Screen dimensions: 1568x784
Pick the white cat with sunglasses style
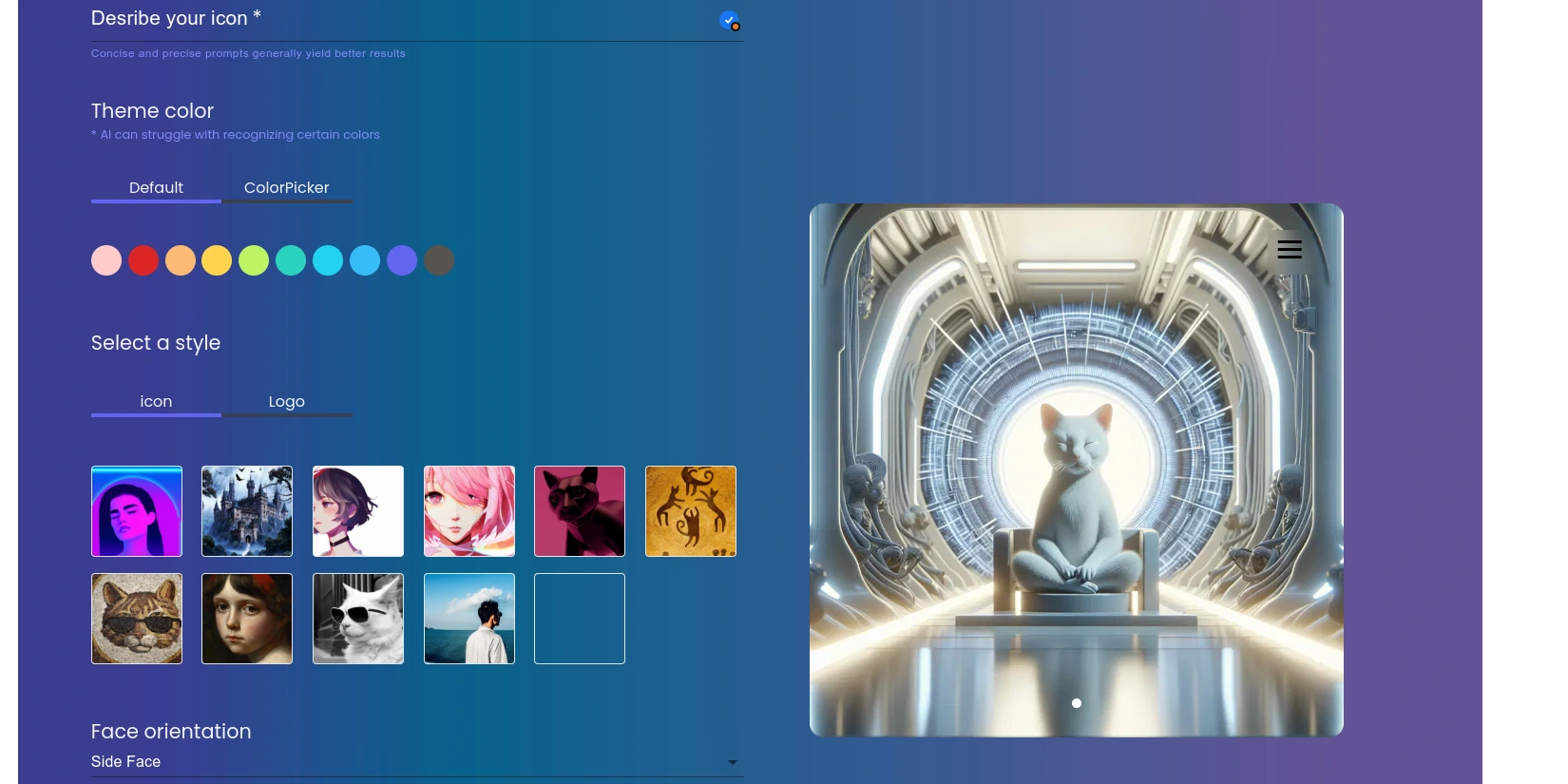(358, 619)
